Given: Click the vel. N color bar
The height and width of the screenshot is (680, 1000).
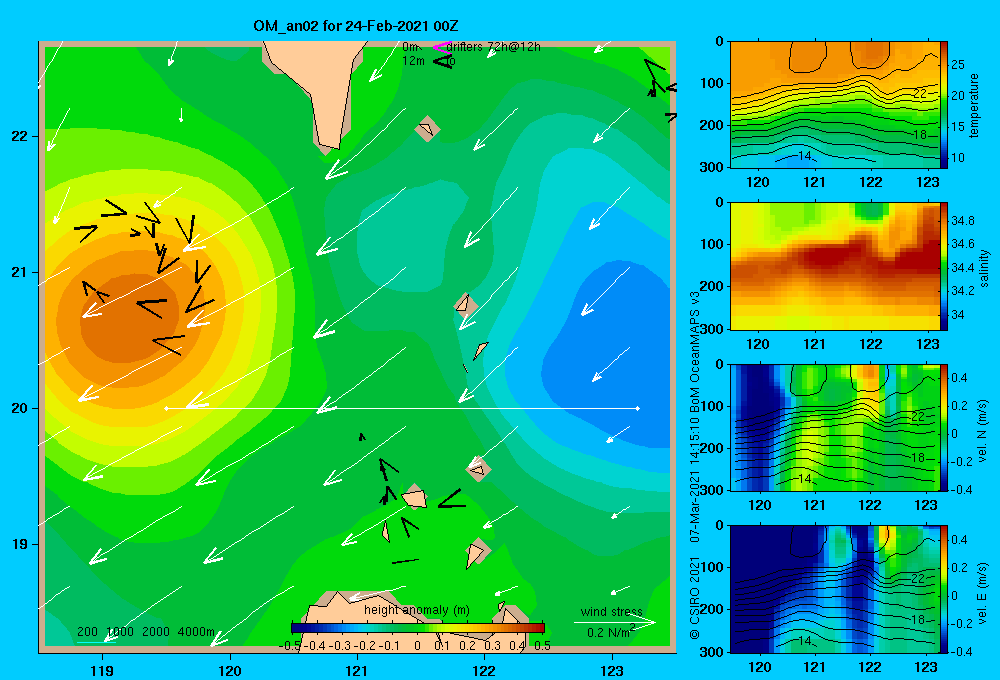Looking at the screenshot, I should (944, 427).
